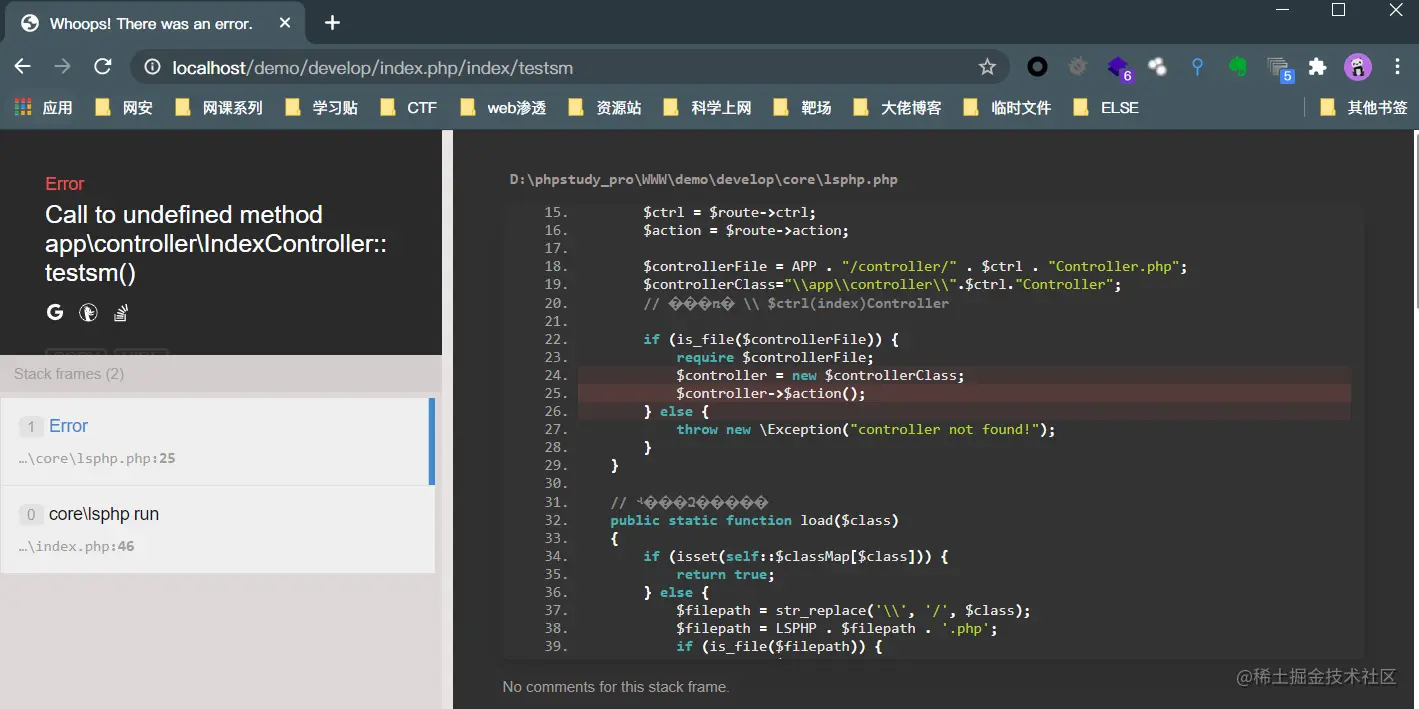Reload the current page
1419x709 pixels.
102,67
